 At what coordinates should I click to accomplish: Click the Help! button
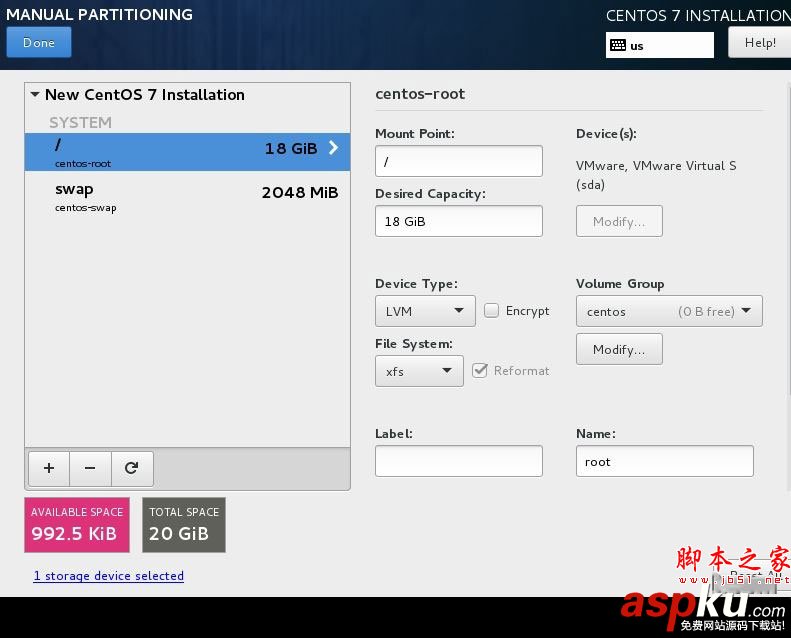click(x=760, y=42)
